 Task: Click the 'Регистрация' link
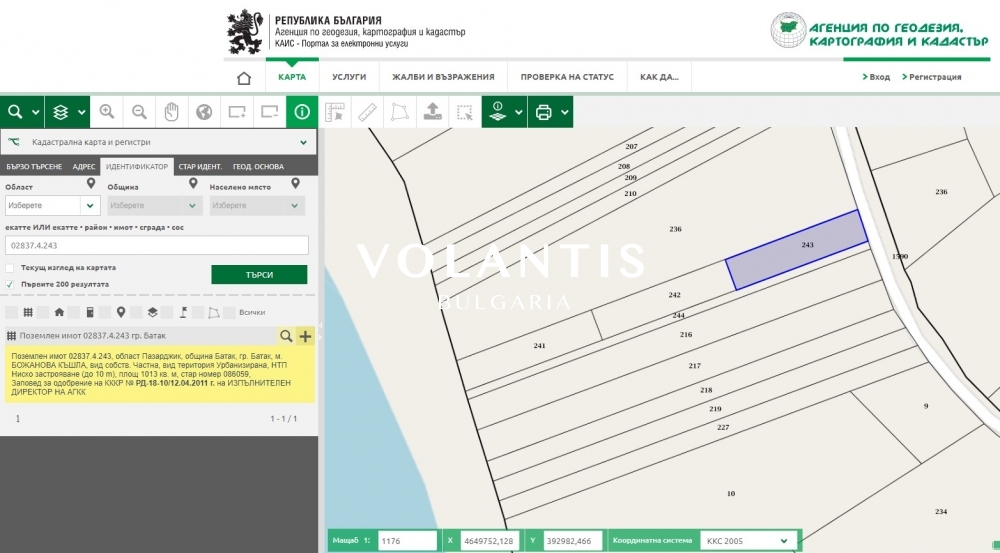(x=932, y=77)
